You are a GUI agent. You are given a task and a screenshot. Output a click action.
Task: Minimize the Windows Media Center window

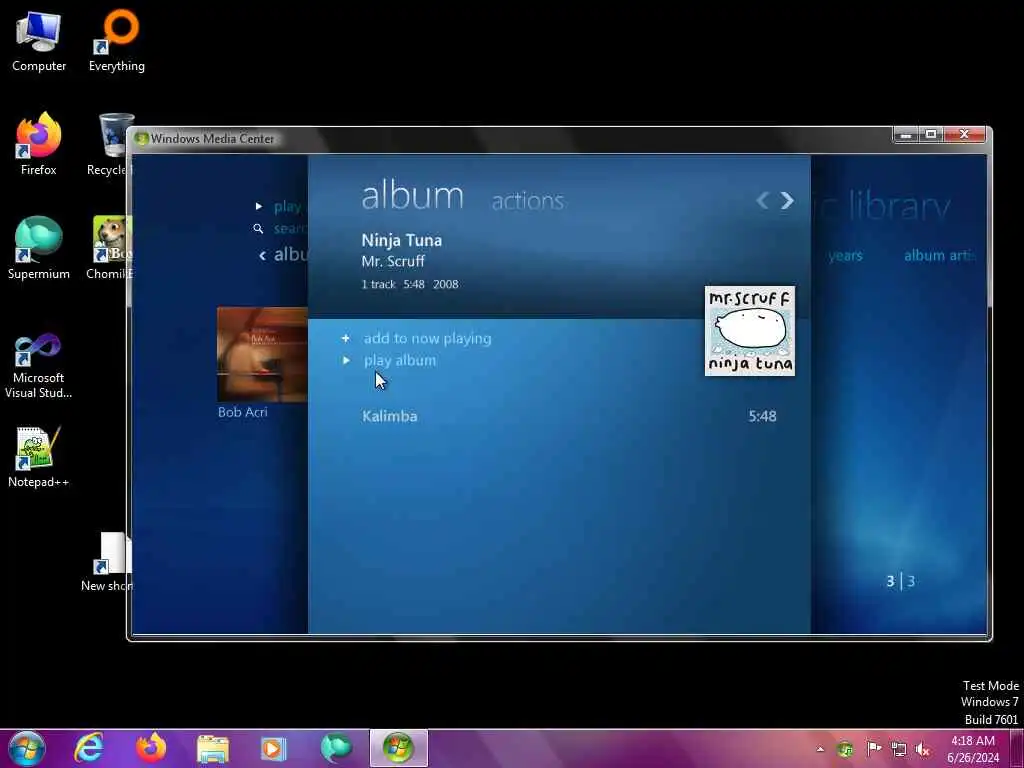pyautogui.click(x=905, y=135)
